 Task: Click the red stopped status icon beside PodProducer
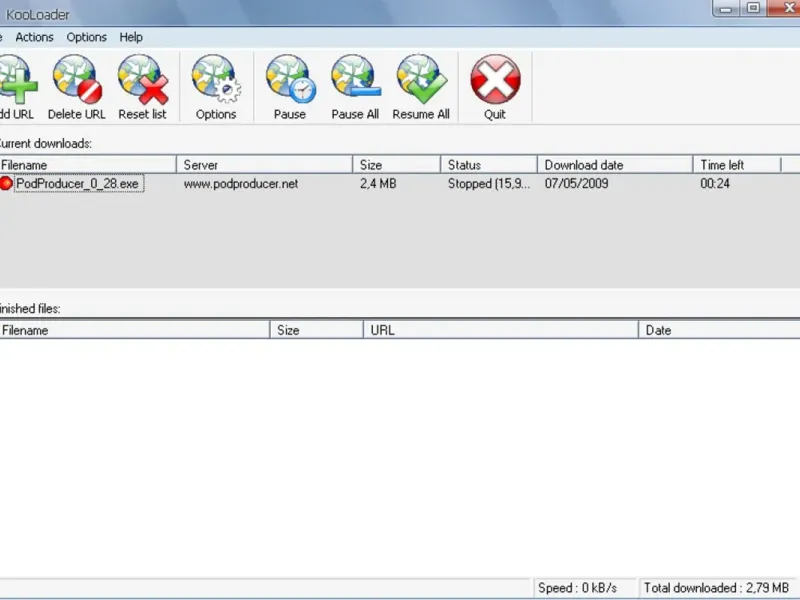[x=6, y=183]
